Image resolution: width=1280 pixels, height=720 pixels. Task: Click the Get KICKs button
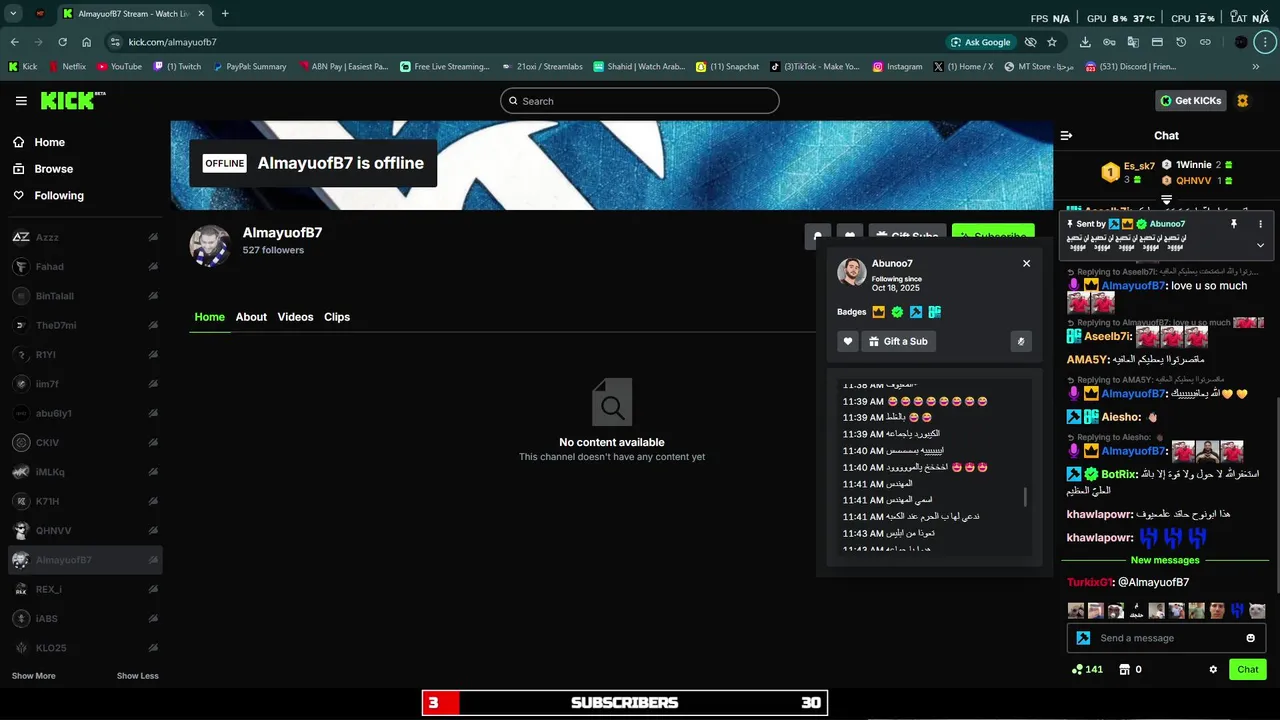coord(1190,101)
